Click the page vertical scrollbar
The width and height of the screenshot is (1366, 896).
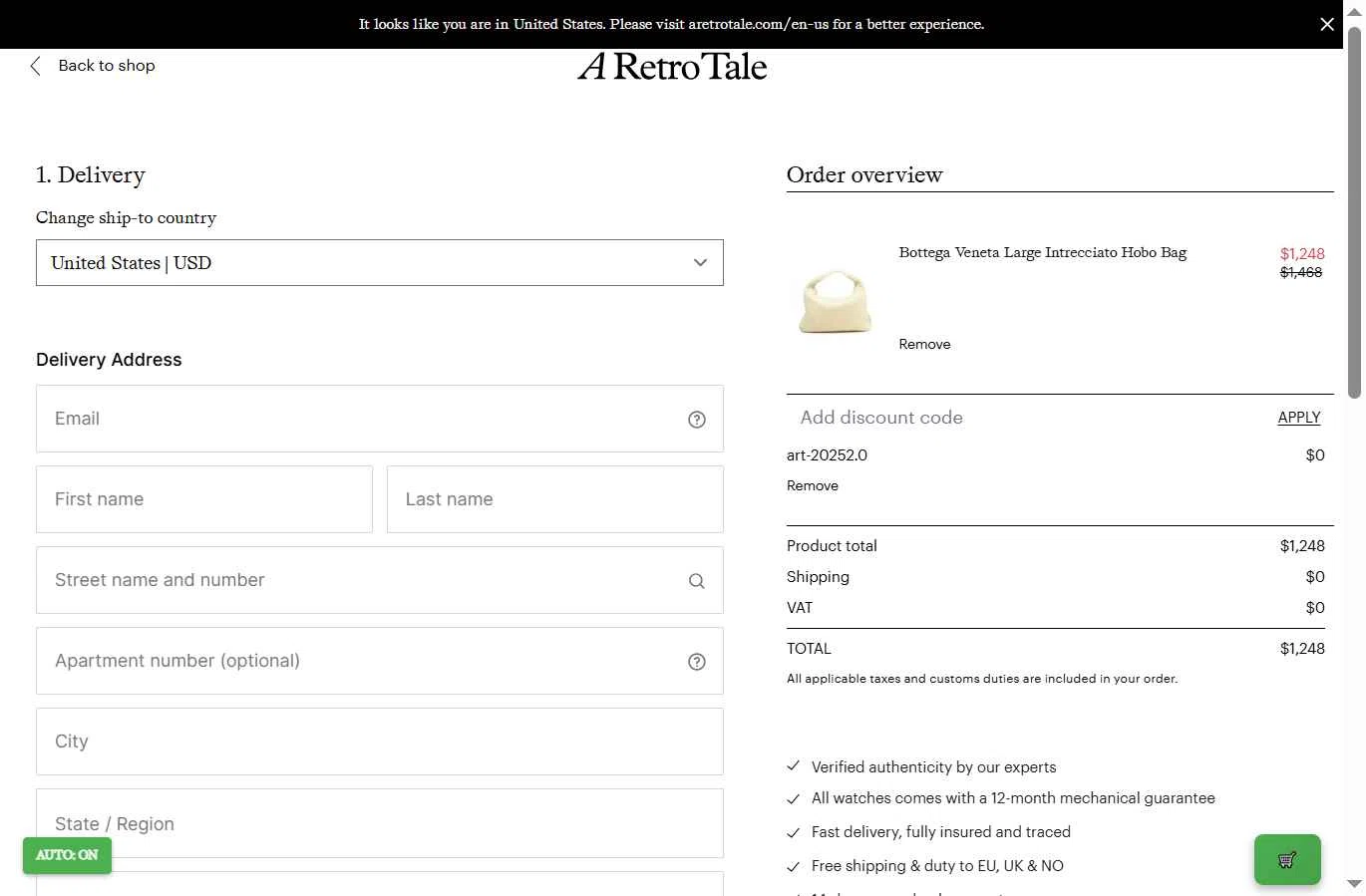pos(1355,212)
